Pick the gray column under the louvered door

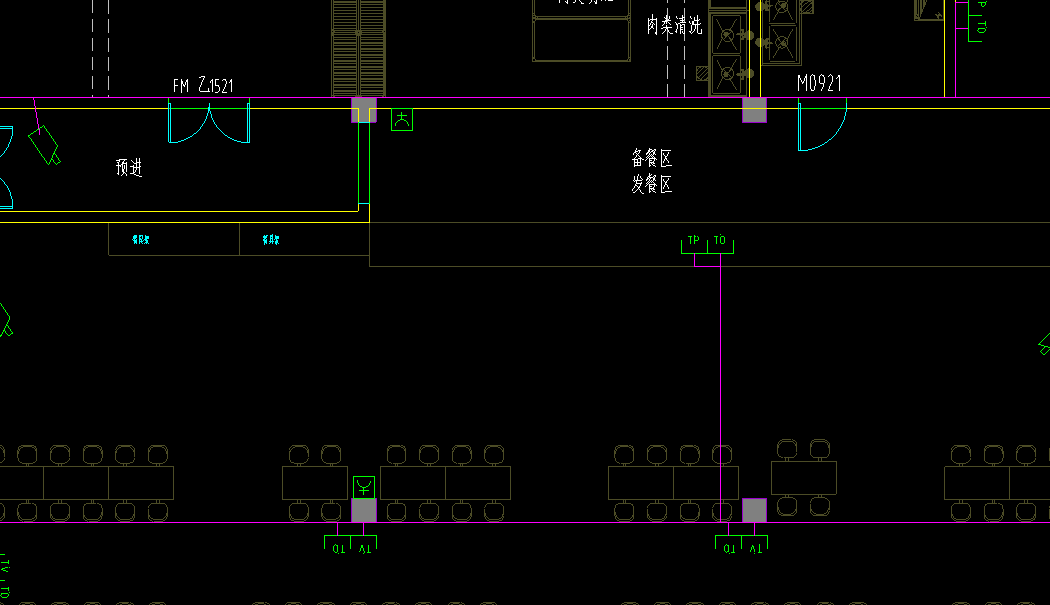pyautogui.click(x=364, y=110)
